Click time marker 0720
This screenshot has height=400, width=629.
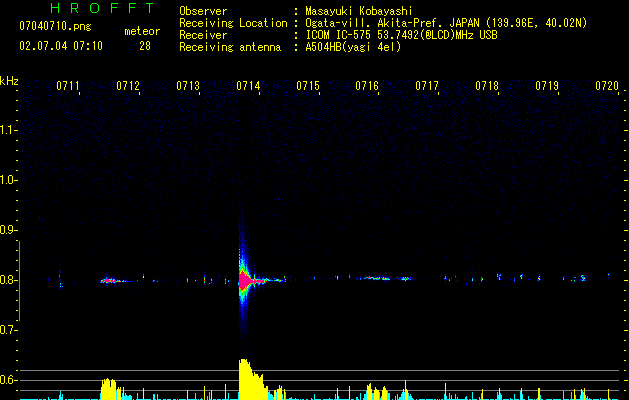(607, 86)
